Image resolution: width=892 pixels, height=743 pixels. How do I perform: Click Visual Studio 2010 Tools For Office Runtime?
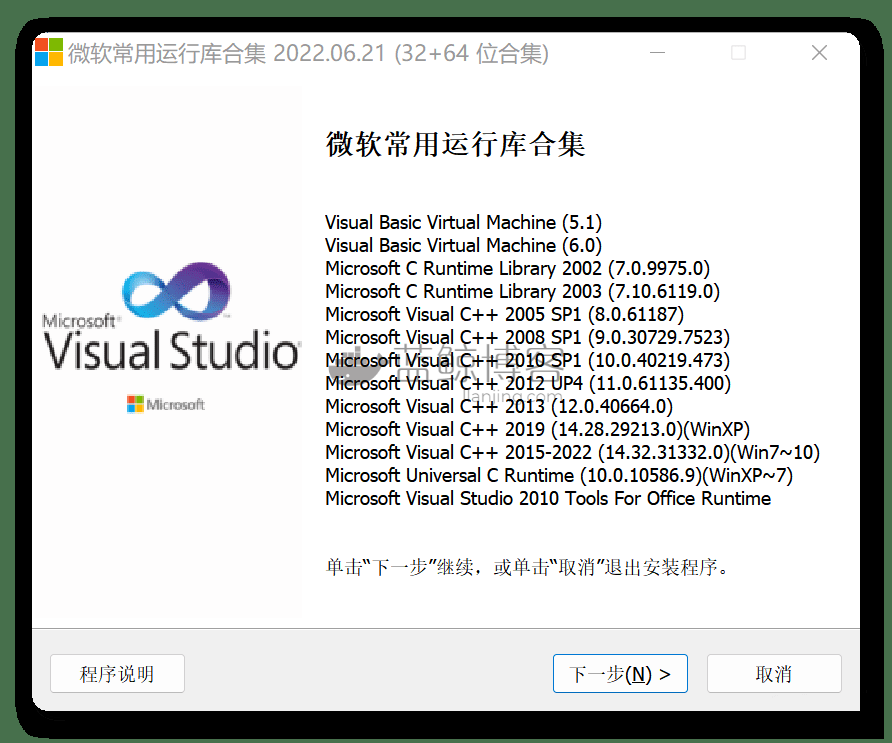click(548, 499)
